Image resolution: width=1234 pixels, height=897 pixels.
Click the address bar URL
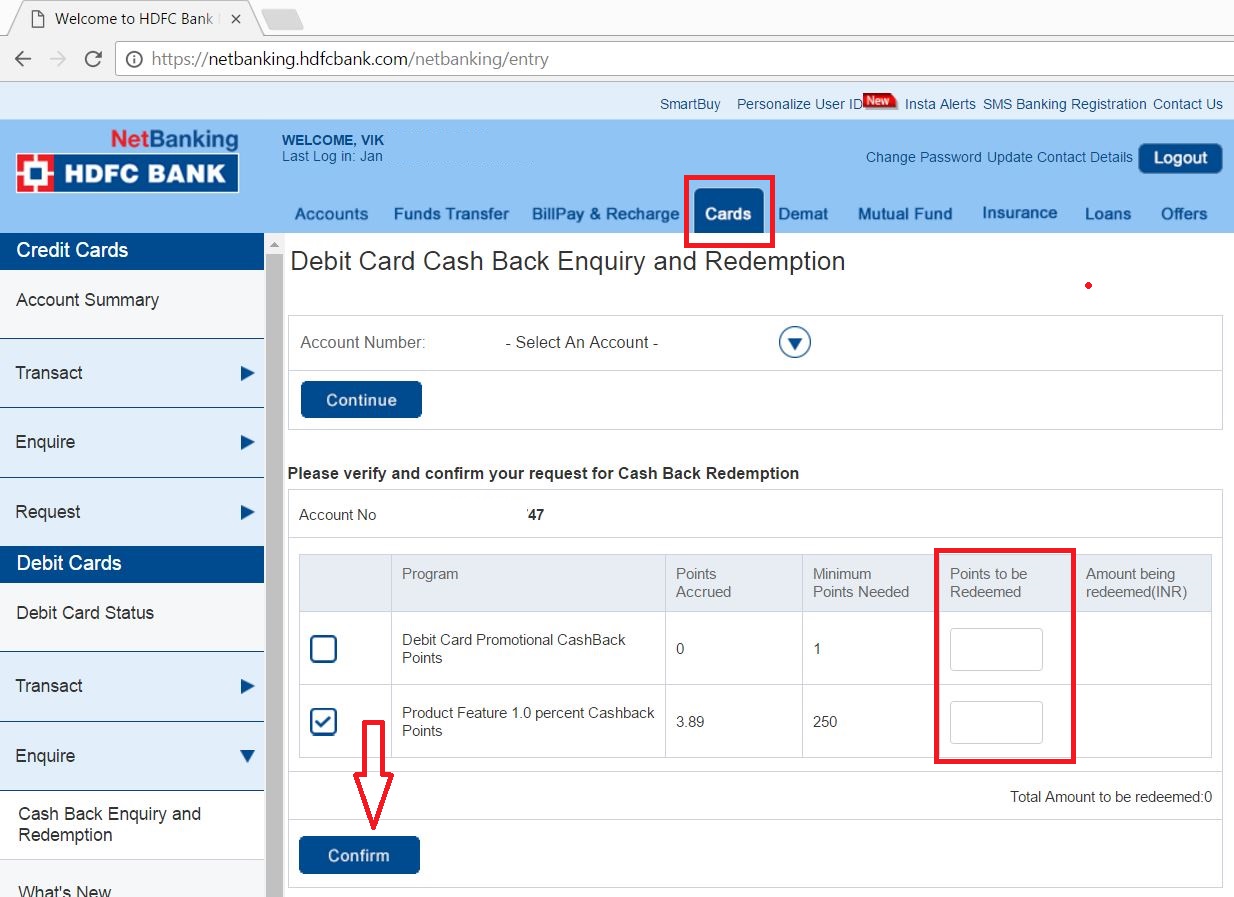350,59
